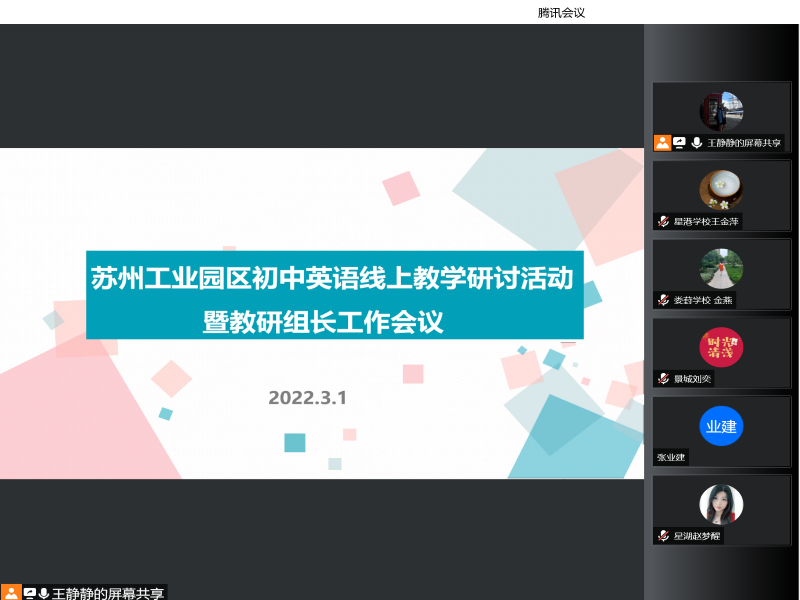Click muted mic icon beside 星湖赵梦醒
Screen dimensions: 800x600
(x=663, y=536)
